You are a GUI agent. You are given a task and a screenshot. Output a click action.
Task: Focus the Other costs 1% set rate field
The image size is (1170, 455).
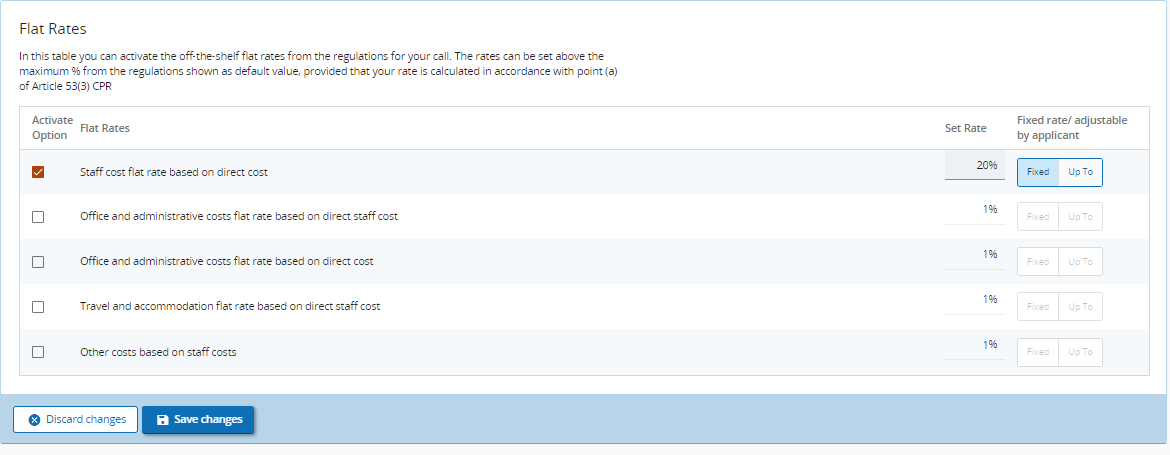974,345
